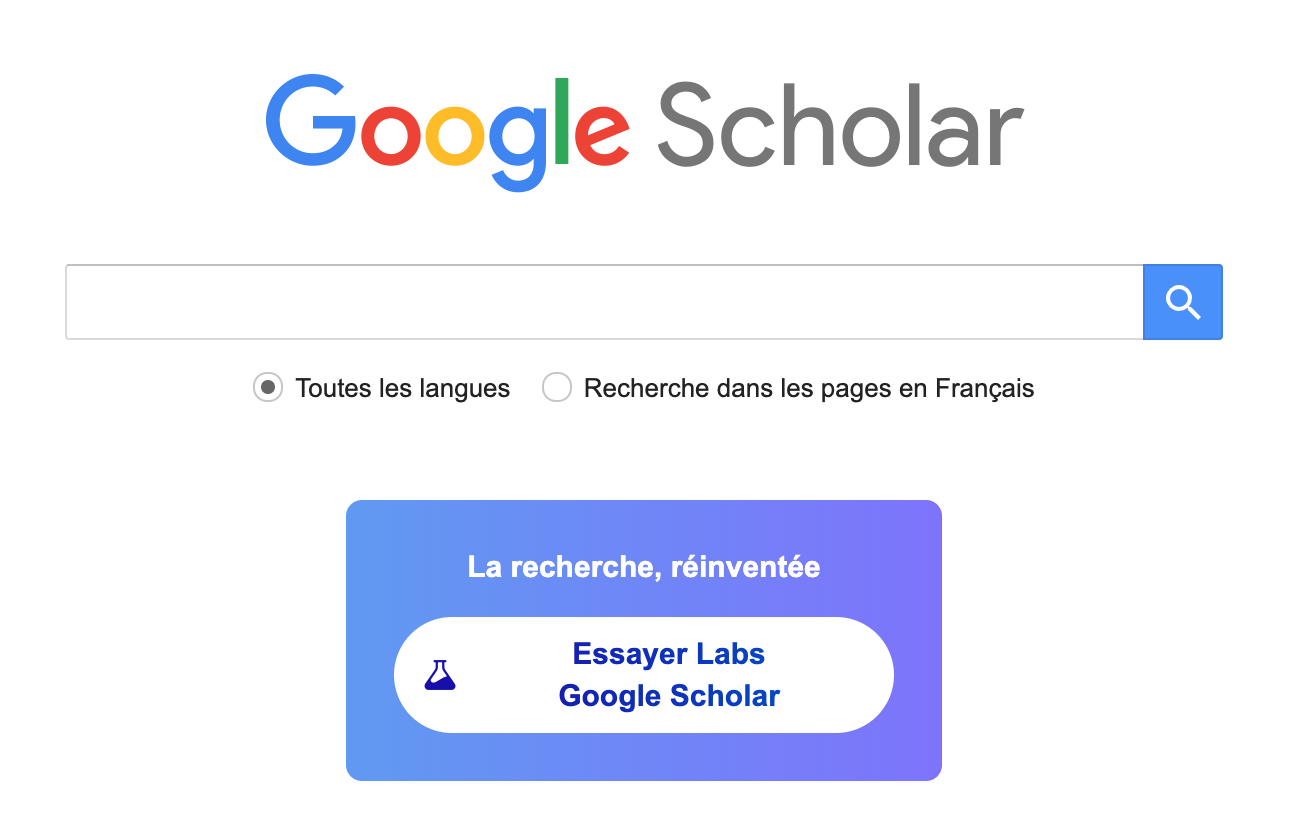Click the gray "Scholar" word in logo
The height and width of the screenshot is (838, 1312).
pyautogui.click(x=840, y=125)
